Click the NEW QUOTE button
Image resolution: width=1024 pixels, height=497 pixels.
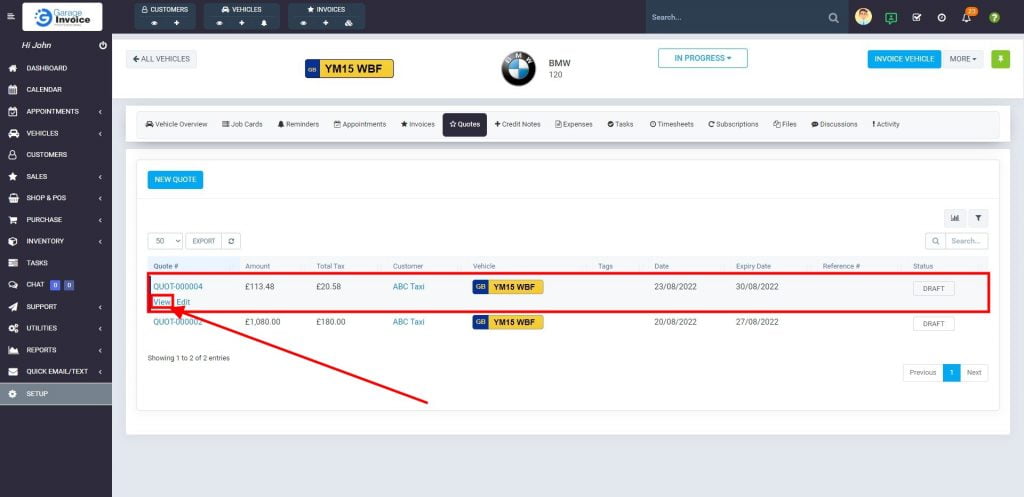175,180
